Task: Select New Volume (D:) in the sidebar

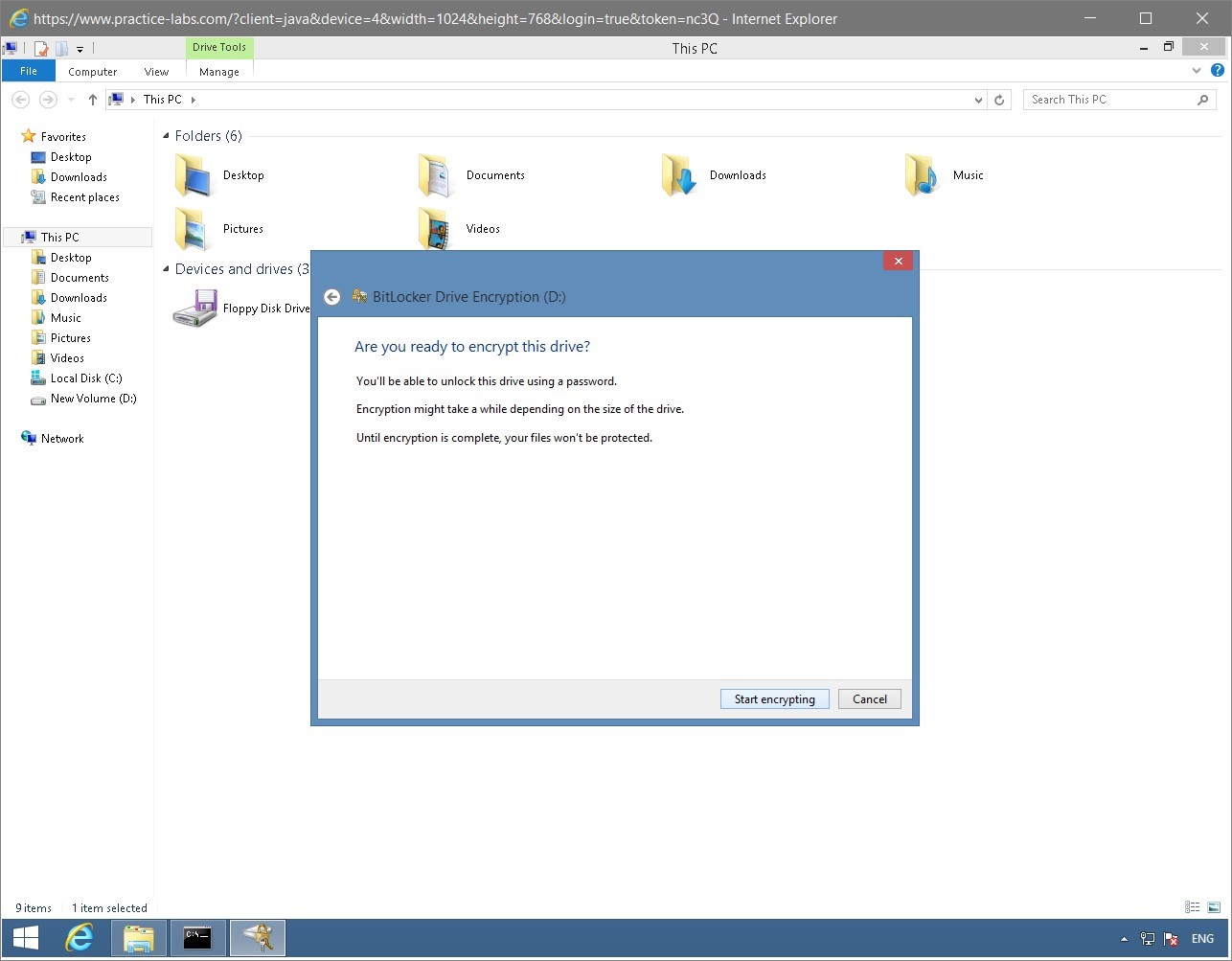Action: pos(93,399)
